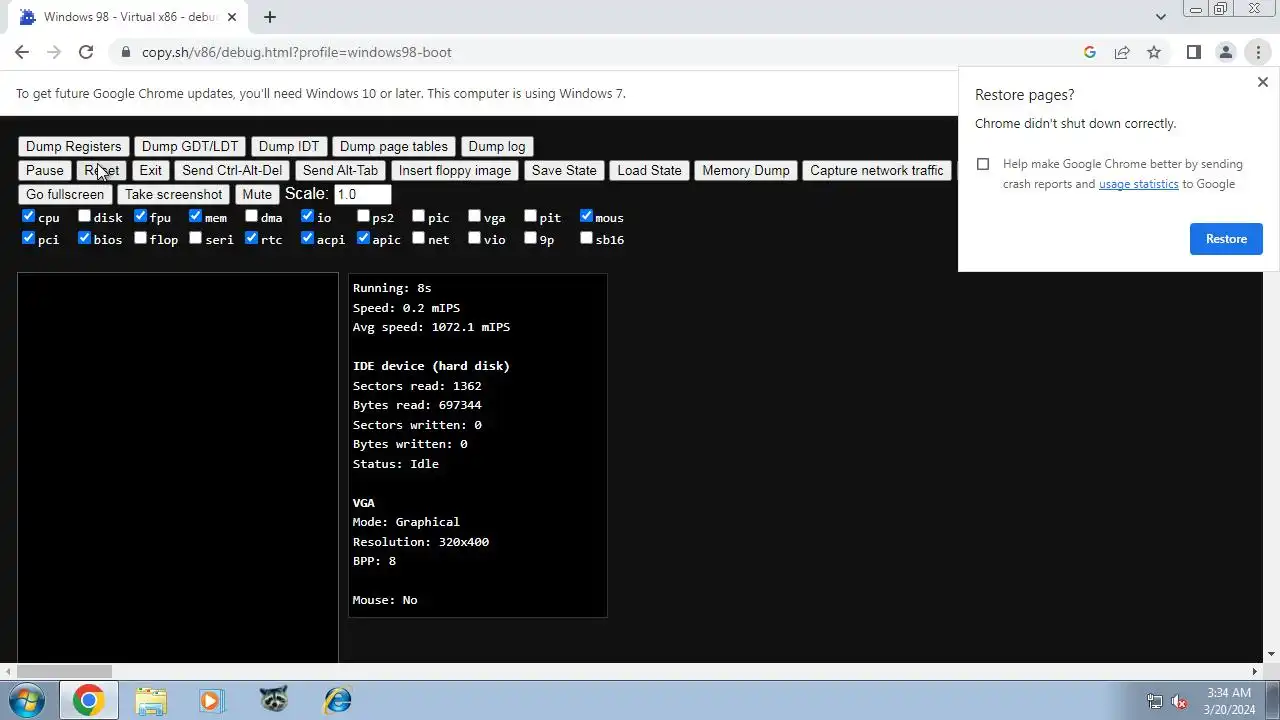Click the Restore button in the popup
The width and height of the screenshot is (1280, 720).
(1226, 239)
